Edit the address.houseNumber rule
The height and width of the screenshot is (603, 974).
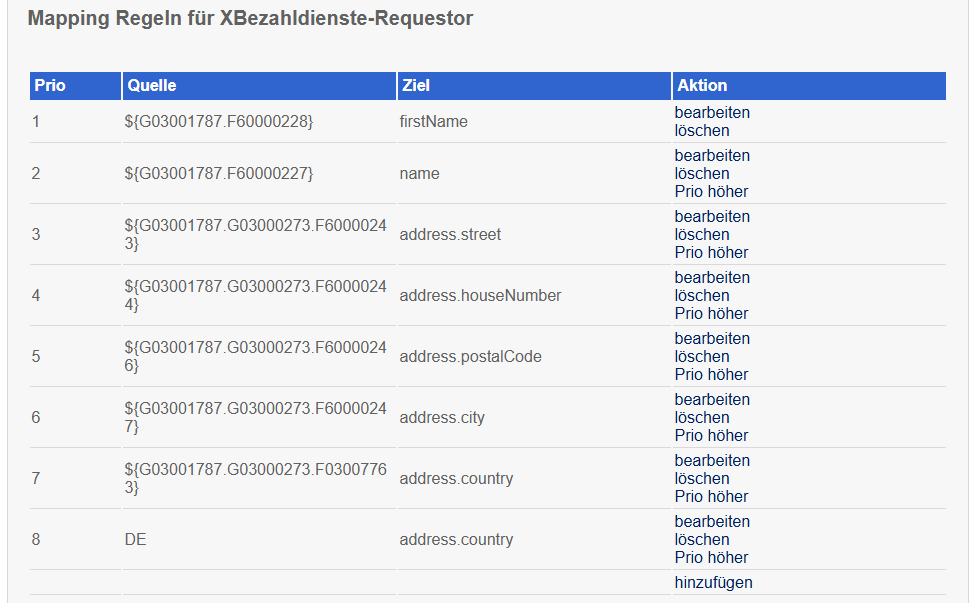tap(712, 277)
